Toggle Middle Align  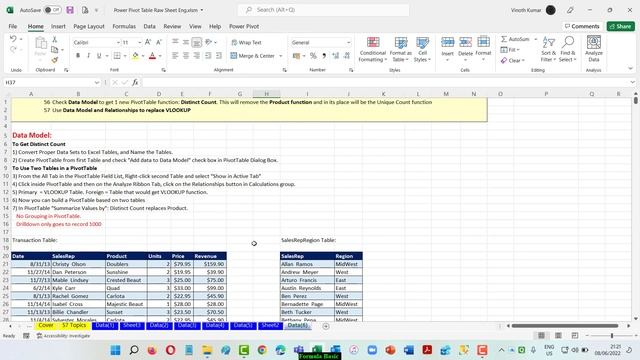(186, 42)
